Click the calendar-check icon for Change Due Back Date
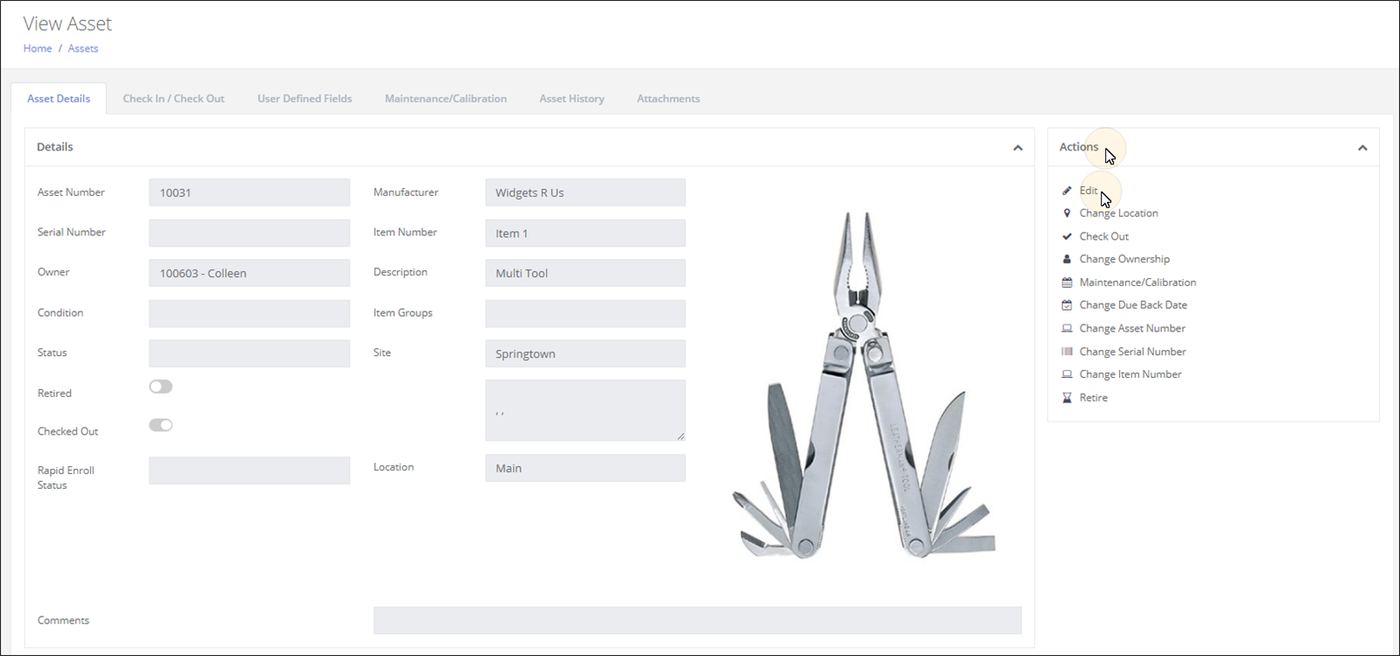The width and height of the screenshot is (1400, 656). (x=1067, y=305)
